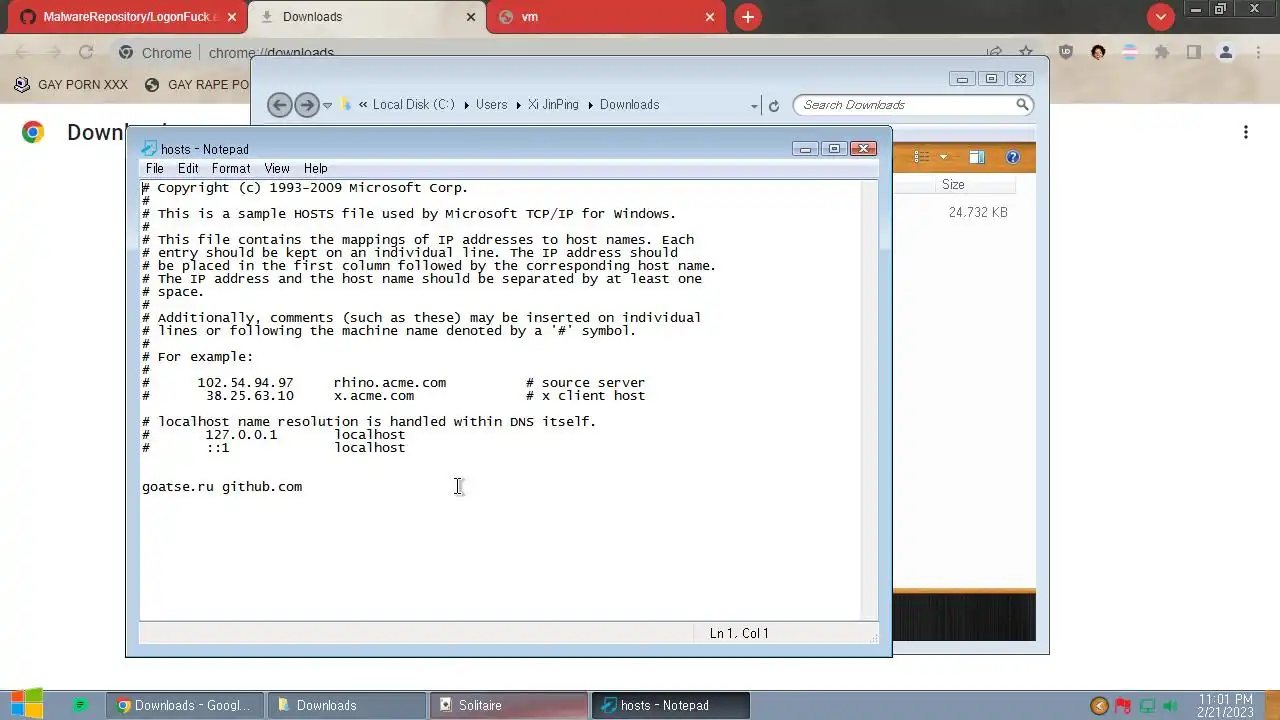Image resolution: width=1280 pixels, height=720 pixels.
Task: Click the Search Downloads field
Action: click(x=905, y=104)
